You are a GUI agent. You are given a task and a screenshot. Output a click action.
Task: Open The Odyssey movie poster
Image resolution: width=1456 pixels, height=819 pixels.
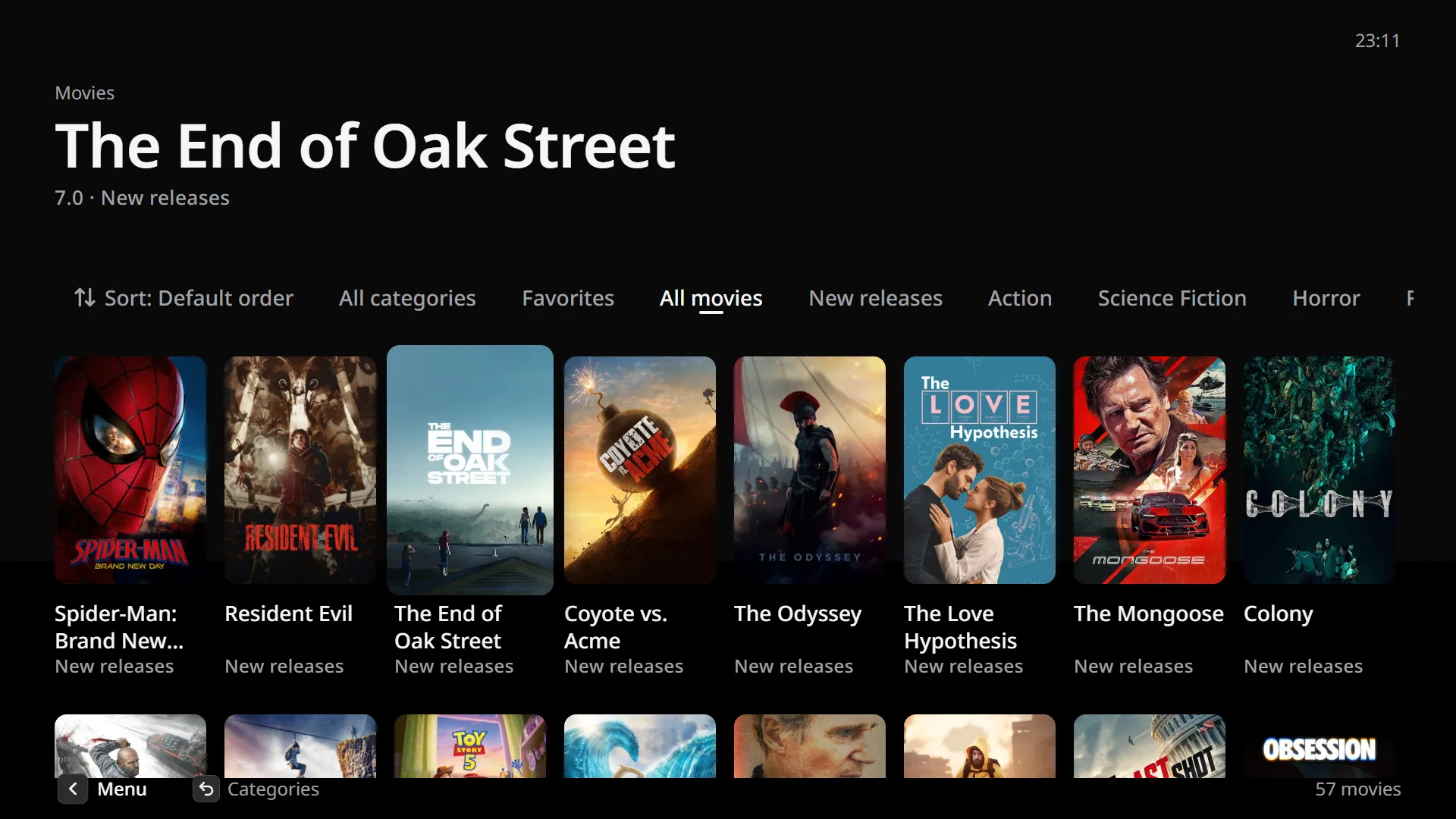(x=810, y=470)
